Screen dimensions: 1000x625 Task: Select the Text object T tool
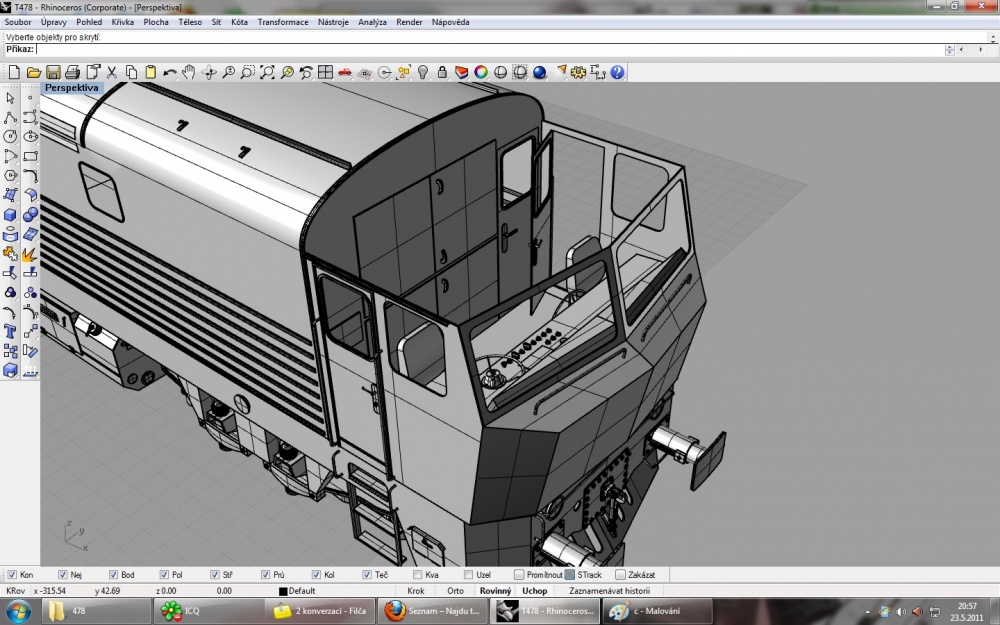click(10, 331)
